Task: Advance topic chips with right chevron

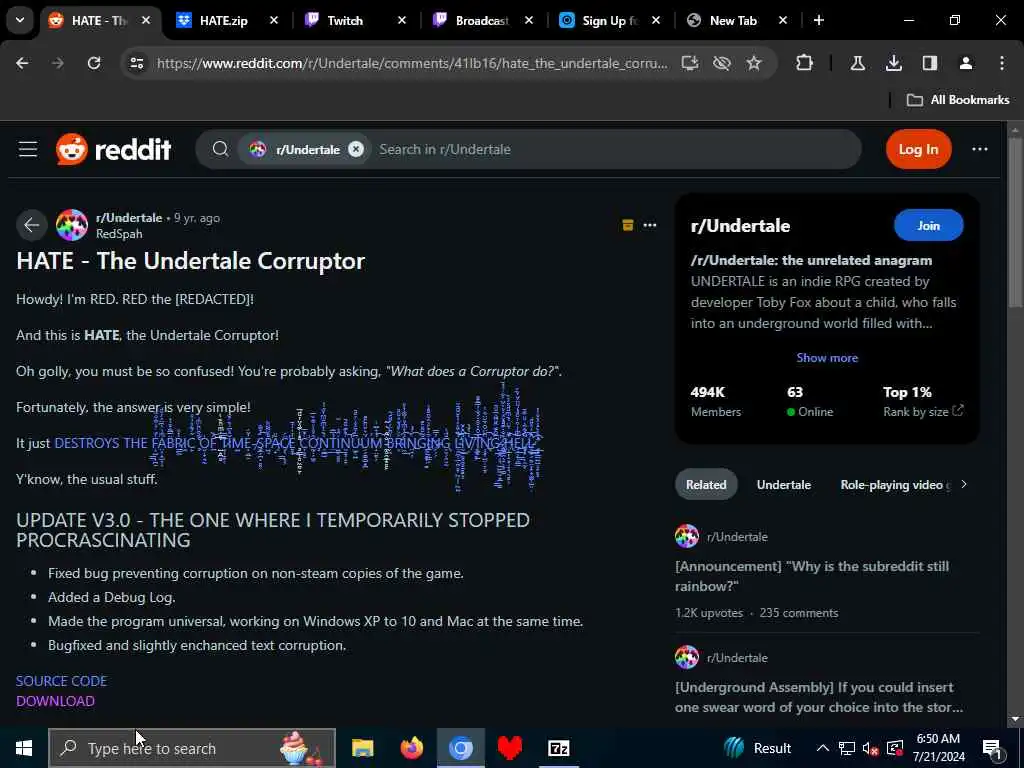Action: coord(964,485)
